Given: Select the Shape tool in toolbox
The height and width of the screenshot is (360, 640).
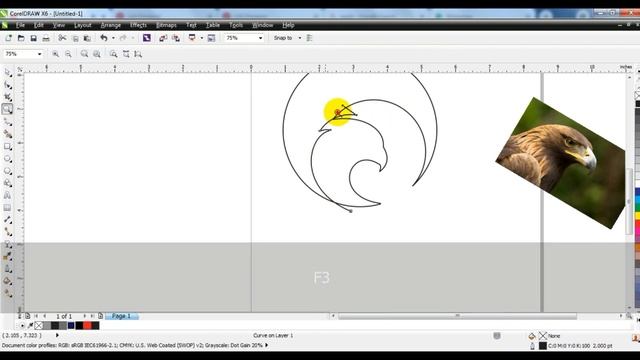Looking at the screenshot, I should 7,85.
